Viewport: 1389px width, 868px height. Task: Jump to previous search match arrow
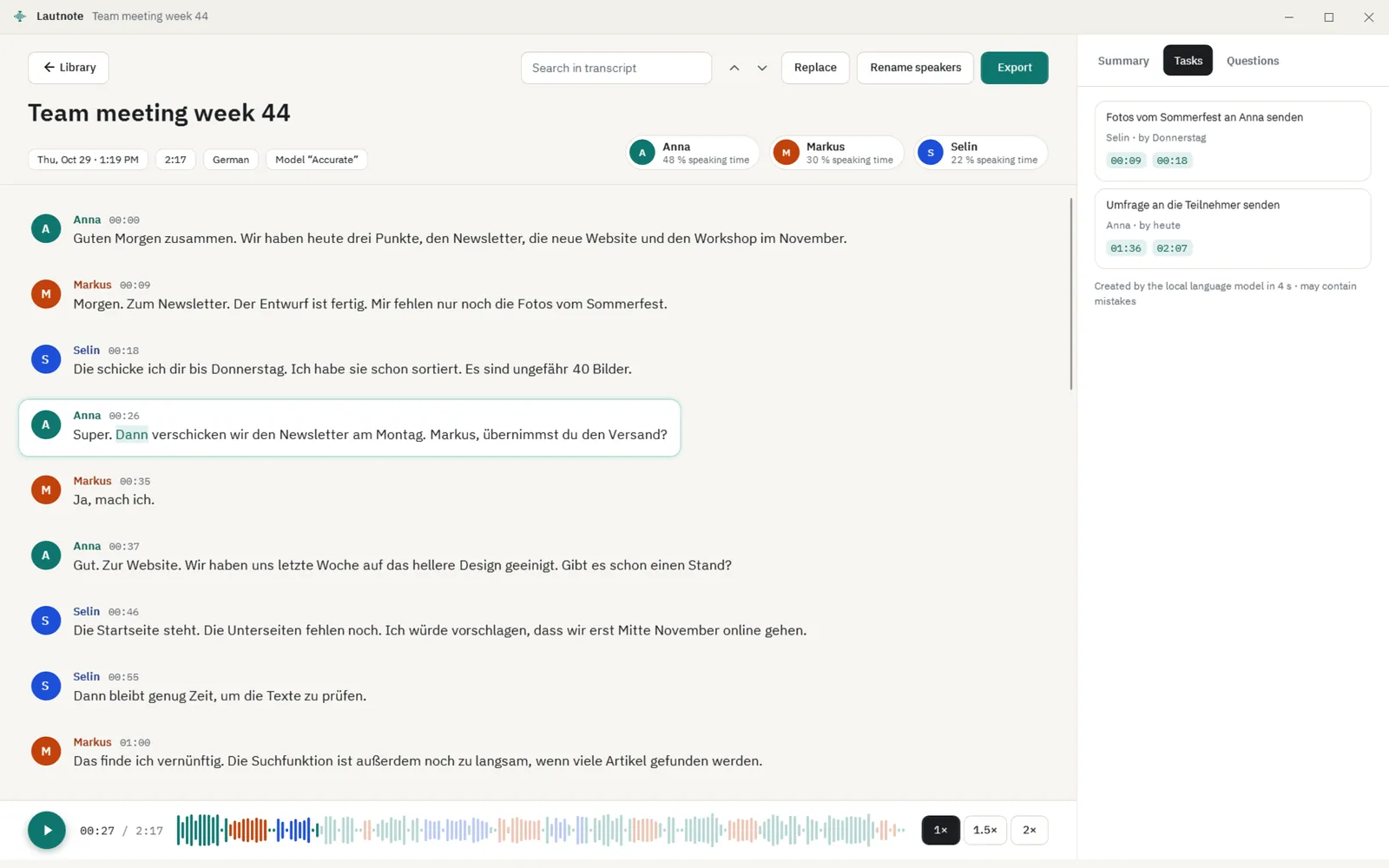(734, 68)
